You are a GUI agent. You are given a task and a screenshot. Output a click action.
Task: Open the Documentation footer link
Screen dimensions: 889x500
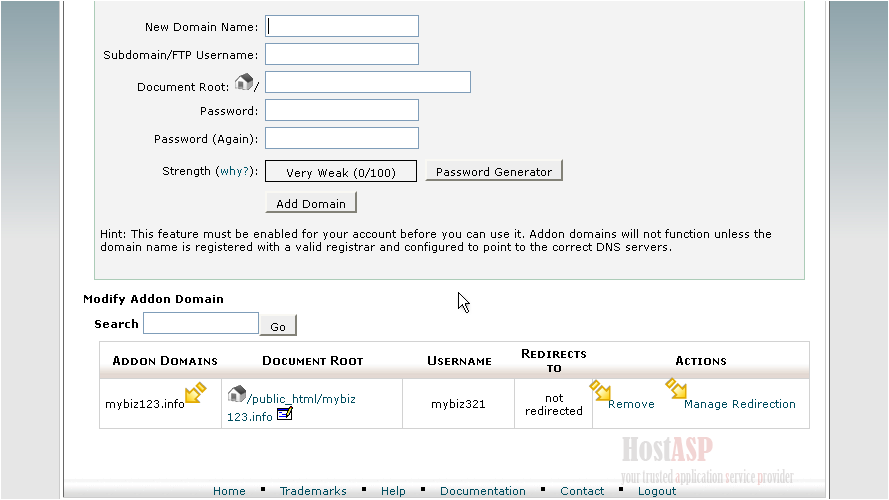pyautogui.click(x=482, y=491)
